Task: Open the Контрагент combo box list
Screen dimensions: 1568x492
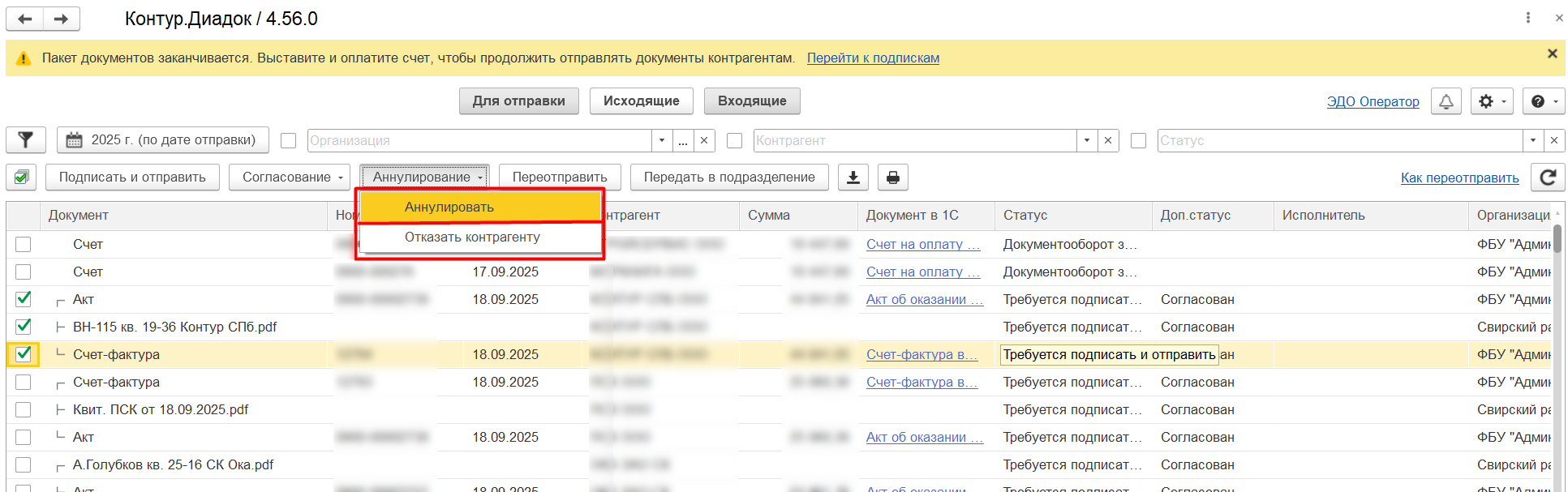Action: [1086, 141]
